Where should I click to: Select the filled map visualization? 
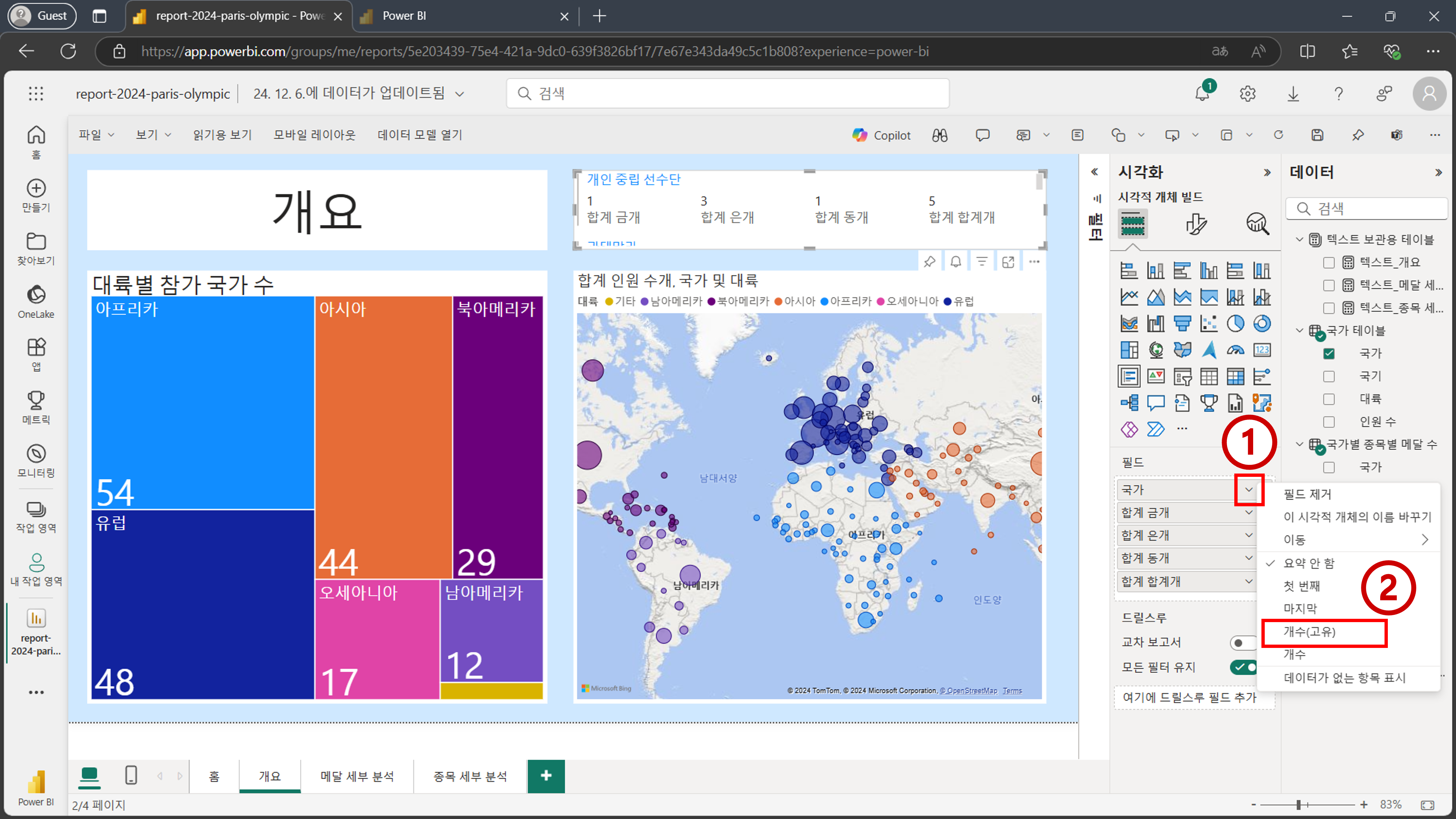(x=1182, y=350)
